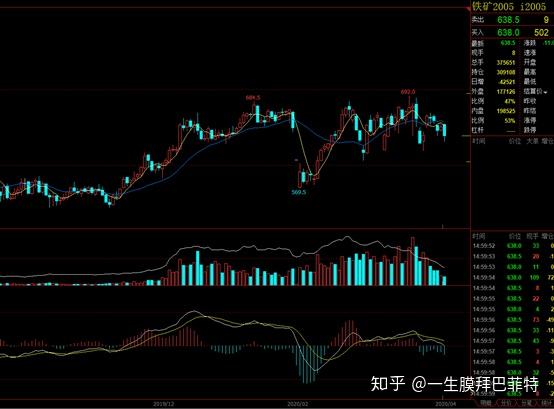Image resolution: width=554 pixels, height=409 pixels.
Task: Jump to the 2020/04 date marker
Action: 445,403
